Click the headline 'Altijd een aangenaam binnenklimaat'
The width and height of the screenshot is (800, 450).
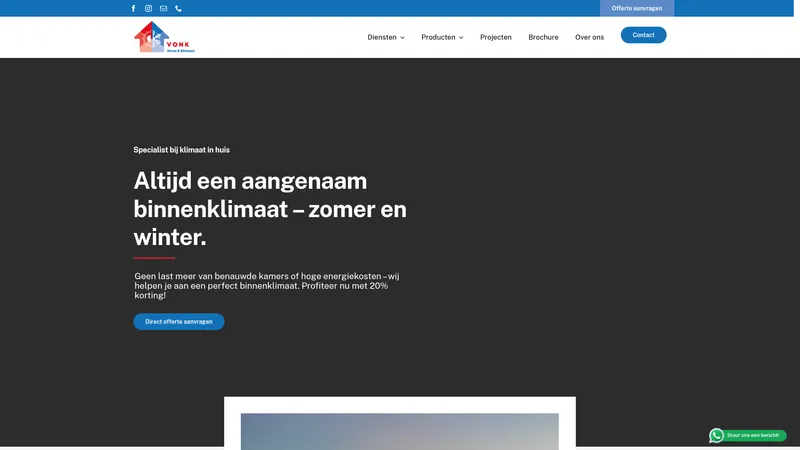(270, 209)
